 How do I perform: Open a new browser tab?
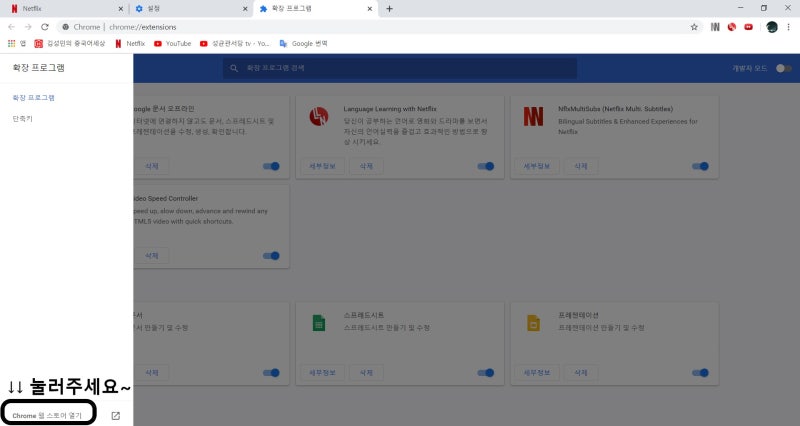click(x=389, y=9)
